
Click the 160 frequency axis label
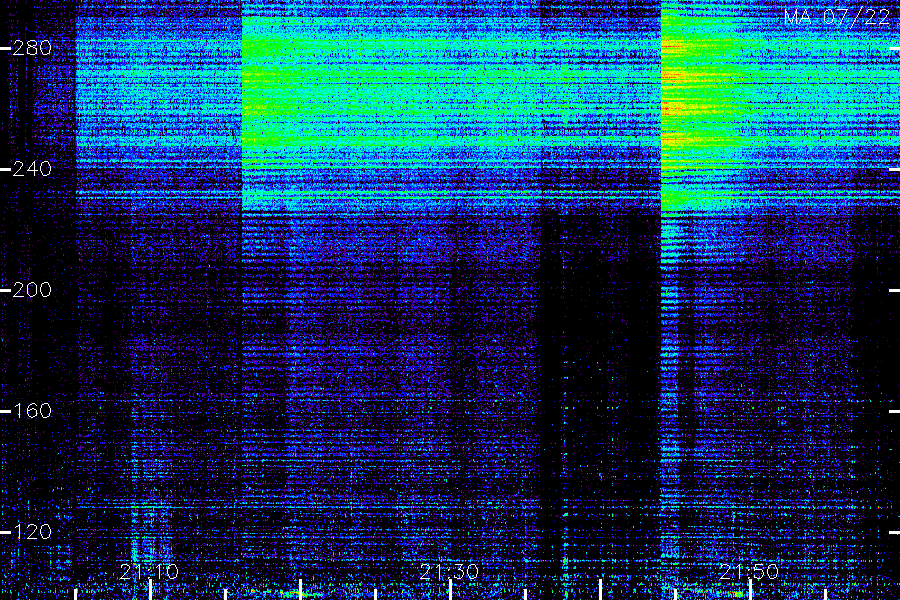(32, 411)
